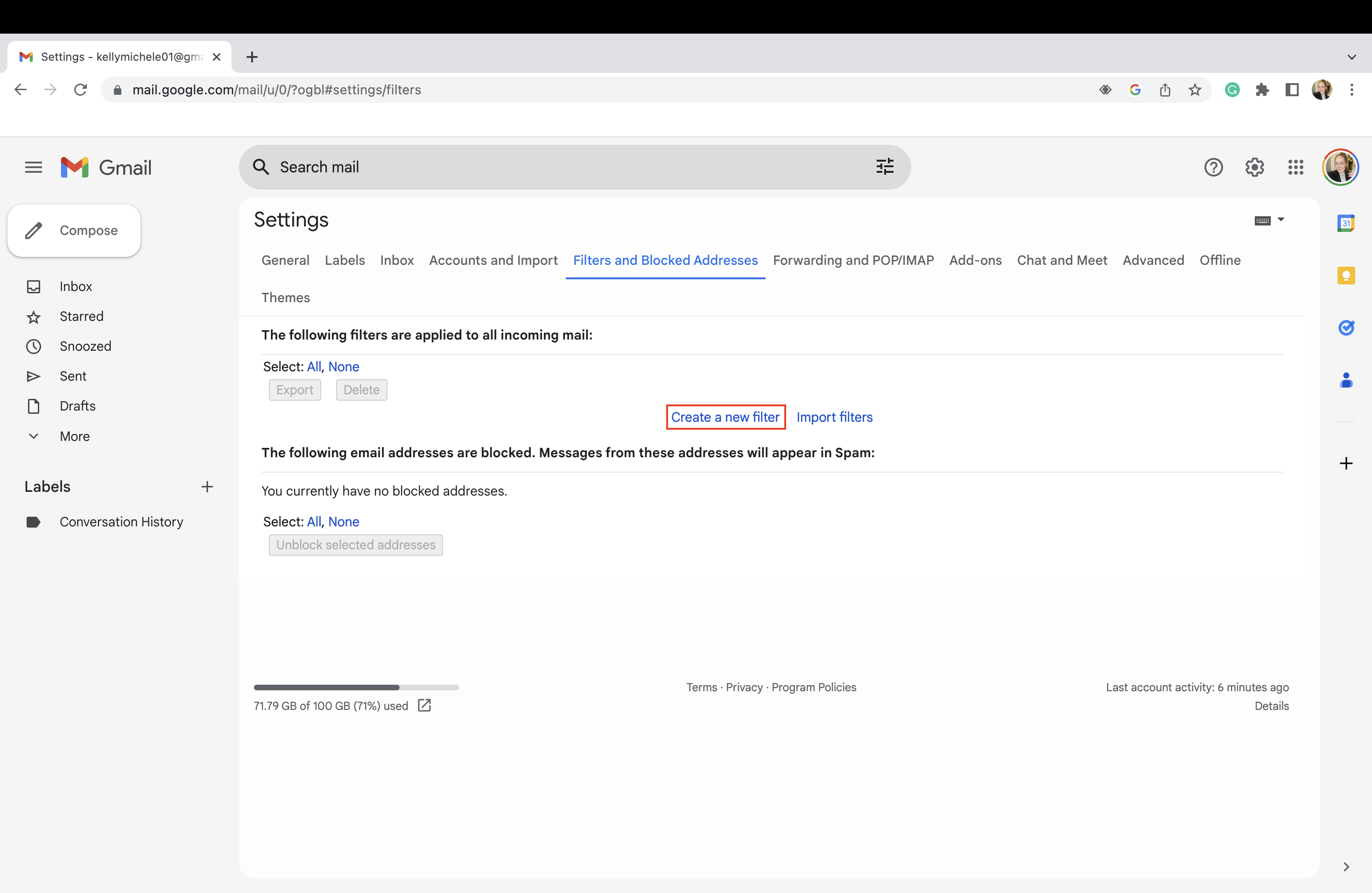This screenshot has height=893, width=1372.
Task: Click the storage usage progress bar
Action: pyautogui.click(x=356, y=687)
